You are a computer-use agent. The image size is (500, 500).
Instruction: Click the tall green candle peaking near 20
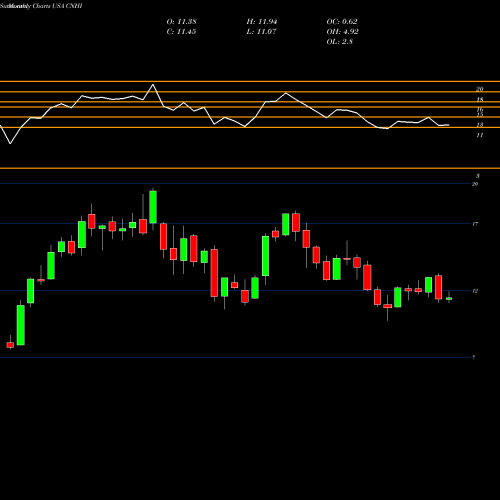coord(153,207)
